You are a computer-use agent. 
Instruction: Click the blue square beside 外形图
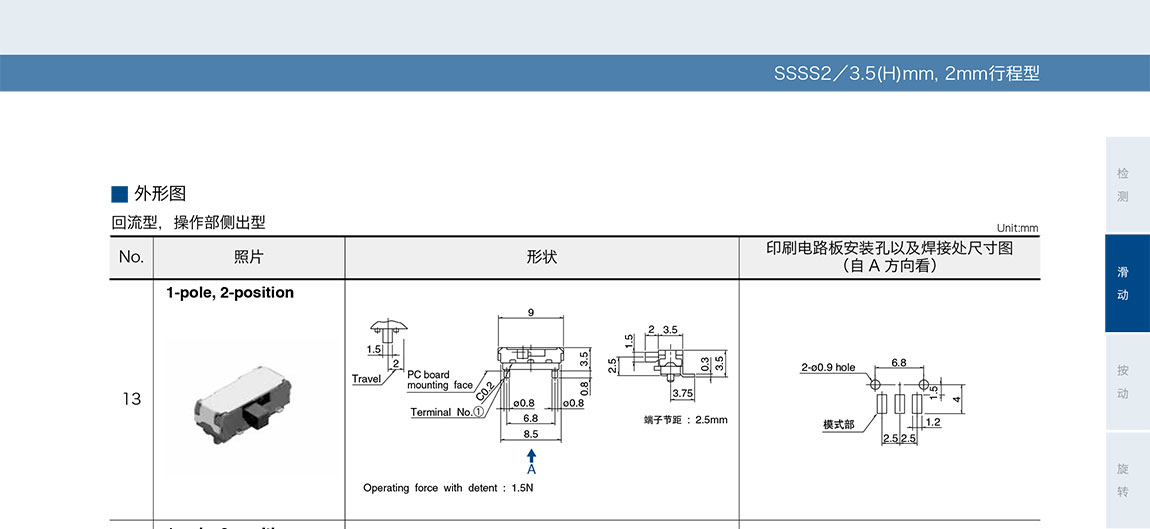tap(119, 194)
